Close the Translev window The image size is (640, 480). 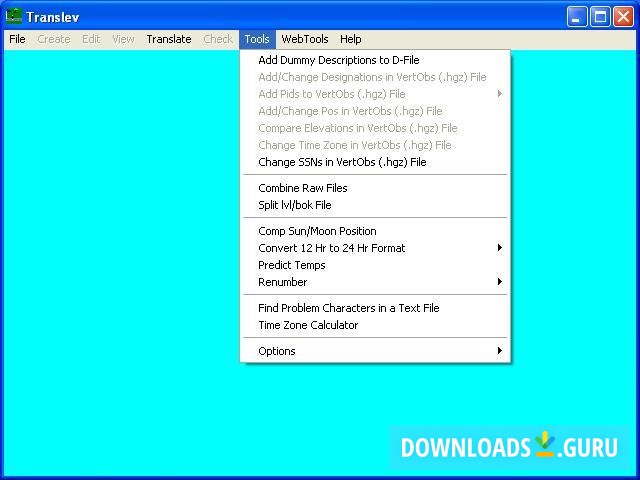[624, 17]
